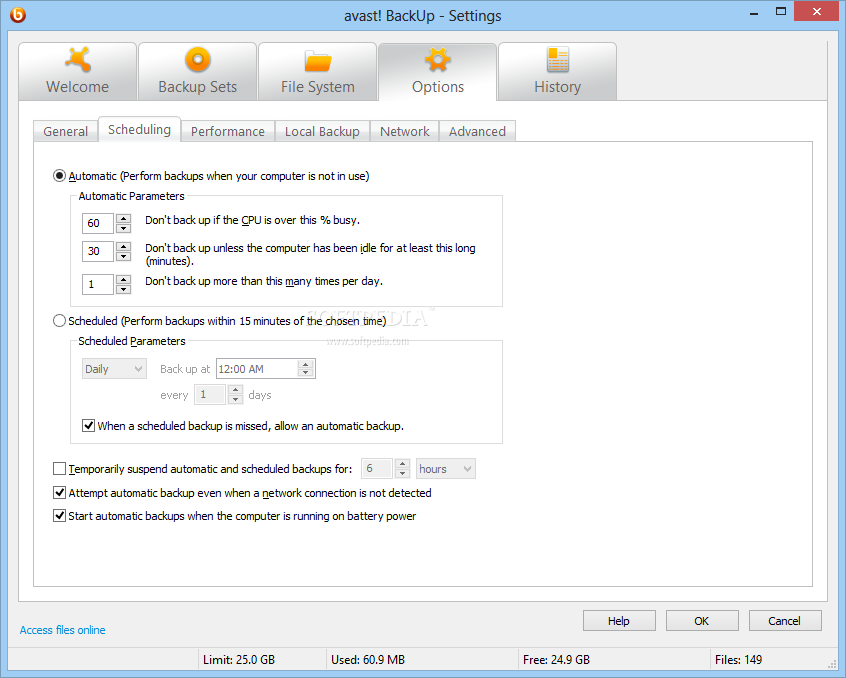The height and width of the screenshot is (678, 846).
Task: Enable temporarily suspend backups checkbox
Action: 59,469
